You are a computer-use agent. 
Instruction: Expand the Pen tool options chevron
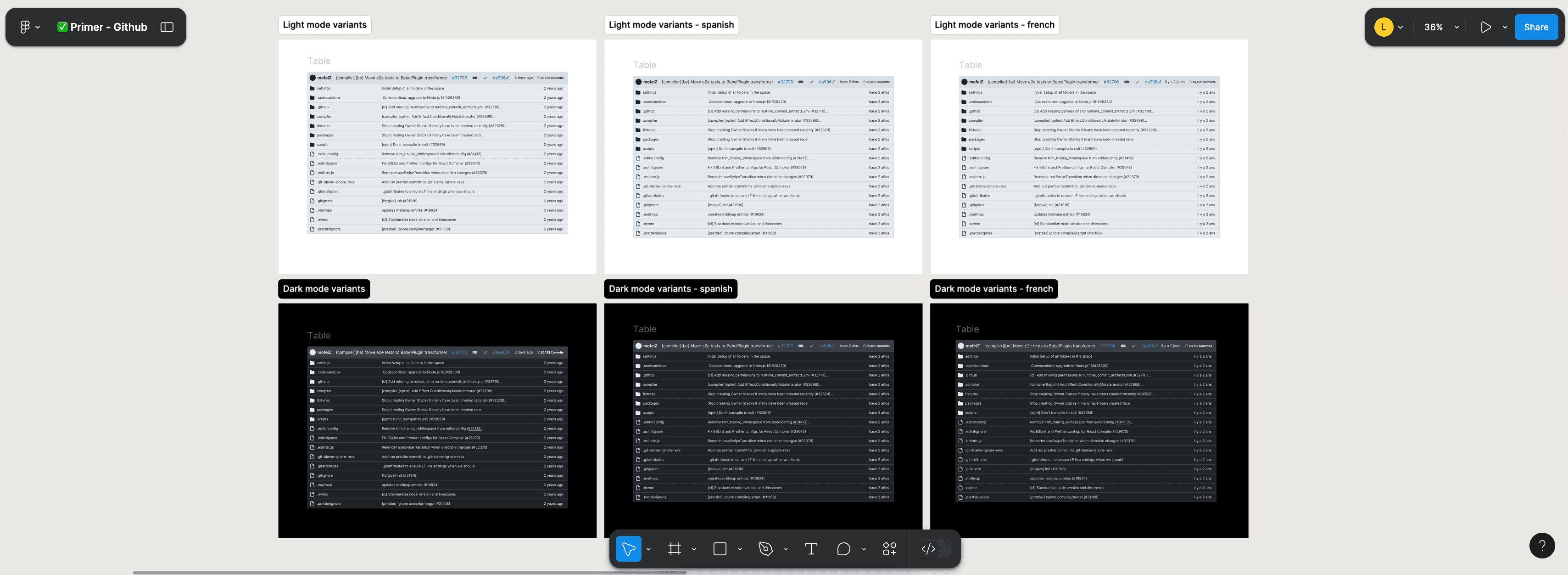click(785, 549)
